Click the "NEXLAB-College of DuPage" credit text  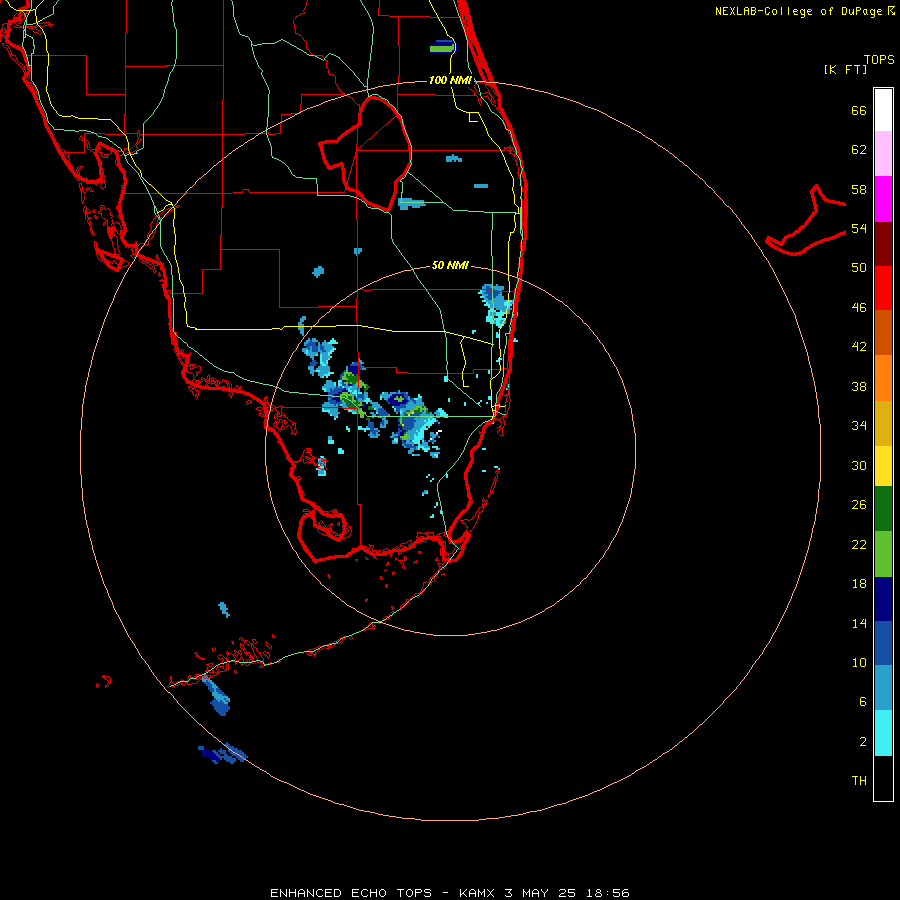(798, 11)
